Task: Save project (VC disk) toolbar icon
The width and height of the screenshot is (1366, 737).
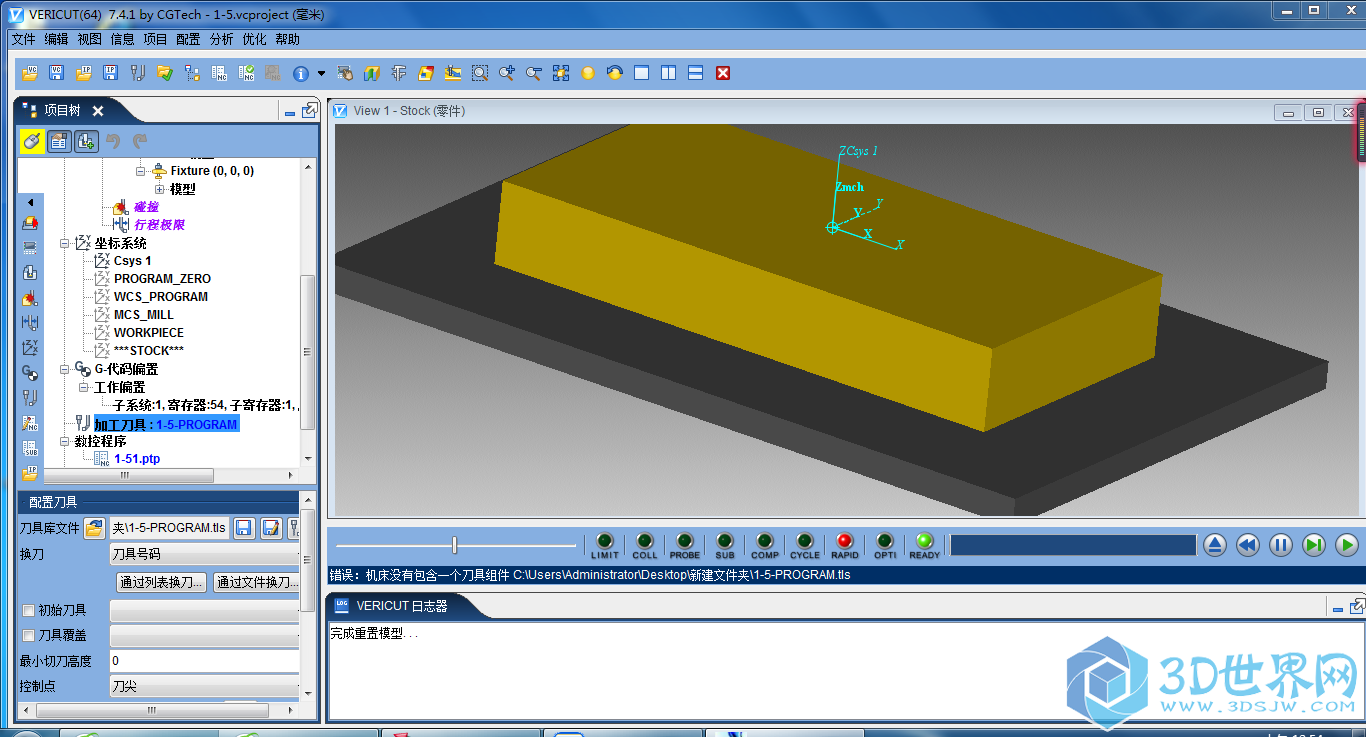Action: click(57, 73)
